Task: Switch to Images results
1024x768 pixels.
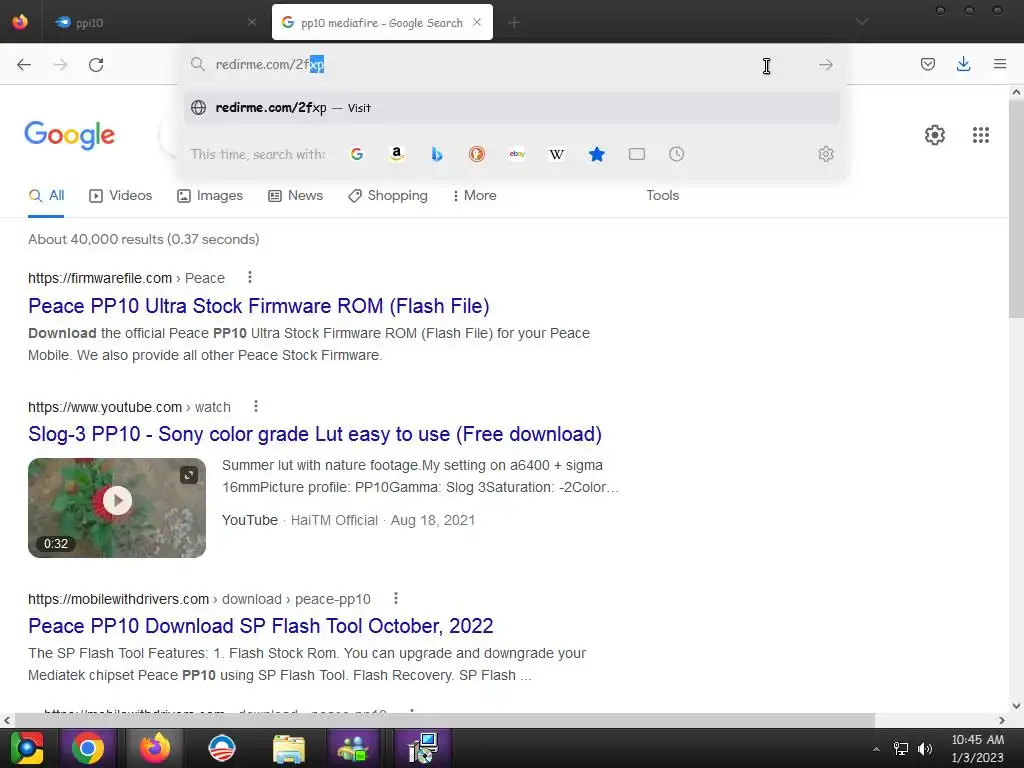Action: (210, 195)
